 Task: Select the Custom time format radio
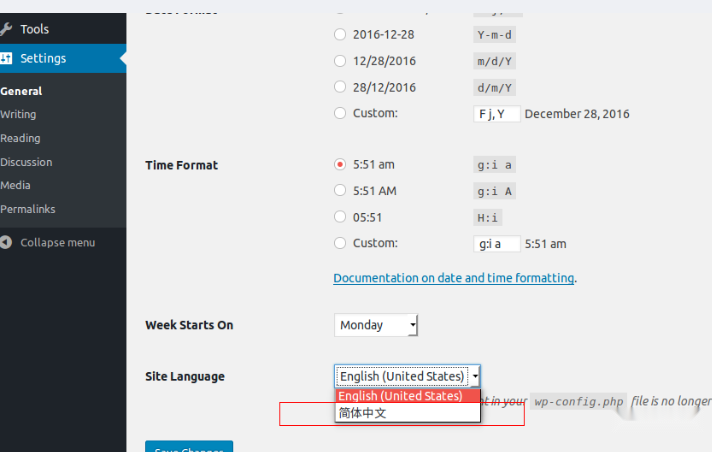click(x=340, y=243)
